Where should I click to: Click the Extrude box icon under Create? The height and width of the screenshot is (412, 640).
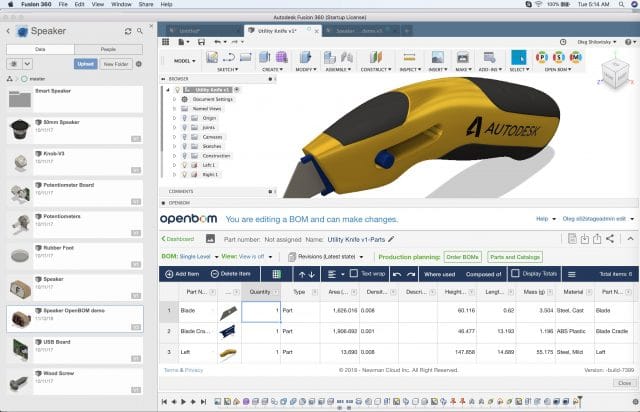pos(264,58)
